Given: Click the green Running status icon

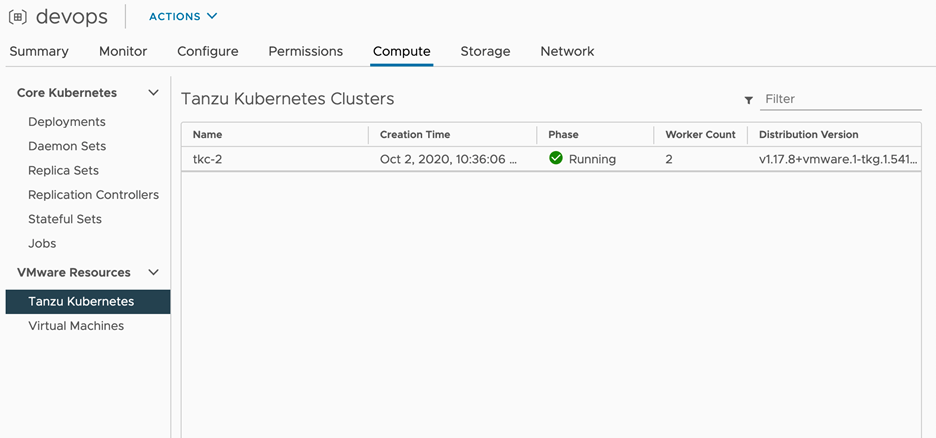Looking at the screenshot, I should point(556,159).
